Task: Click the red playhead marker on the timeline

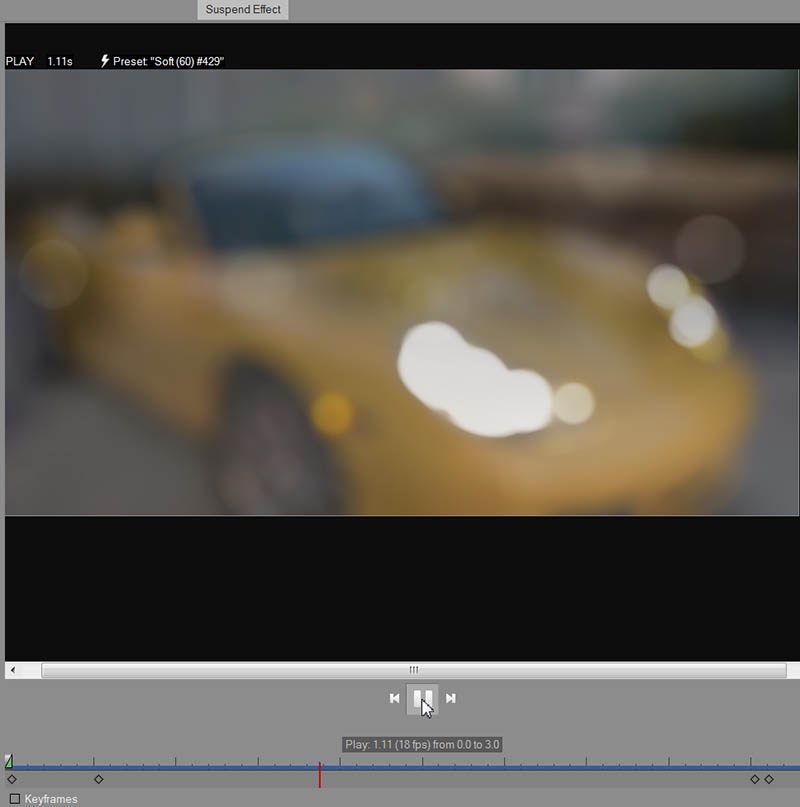Action: [x=320, y=775]
